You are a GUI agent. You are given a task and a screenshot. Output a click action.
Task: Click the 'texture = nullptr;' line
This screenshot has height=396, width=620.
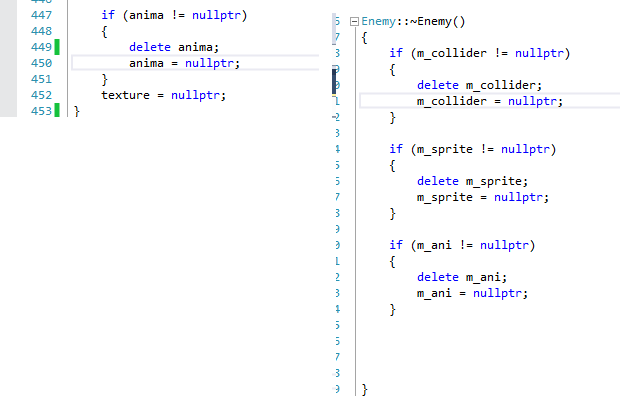[163, 95]
